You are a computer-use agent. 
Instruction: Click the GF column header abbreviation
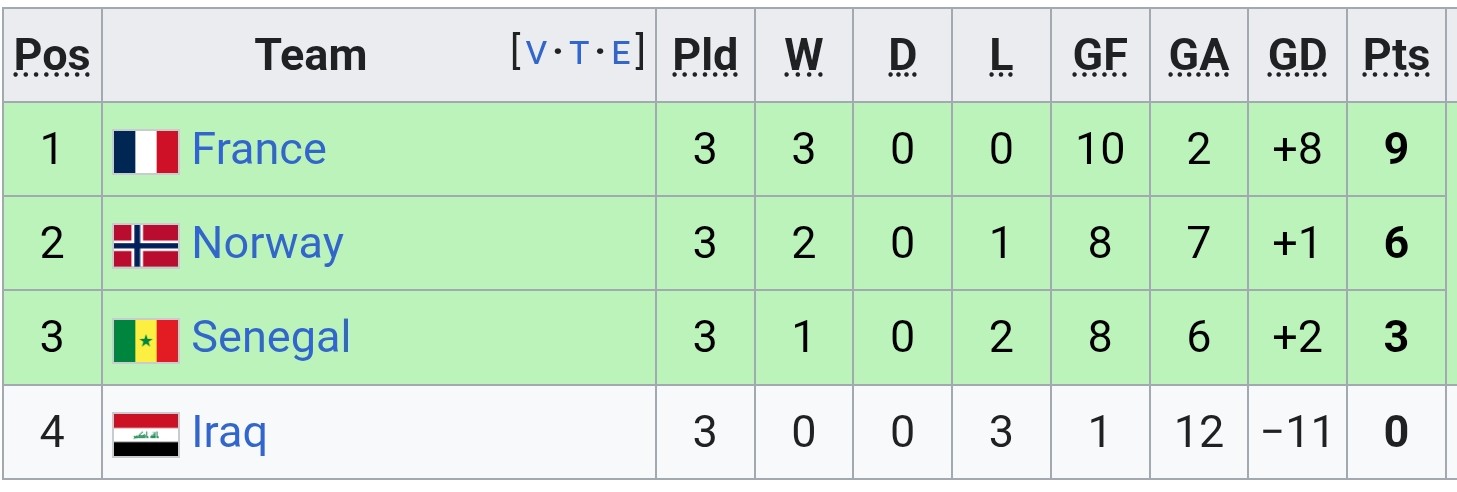[1099, 56]
